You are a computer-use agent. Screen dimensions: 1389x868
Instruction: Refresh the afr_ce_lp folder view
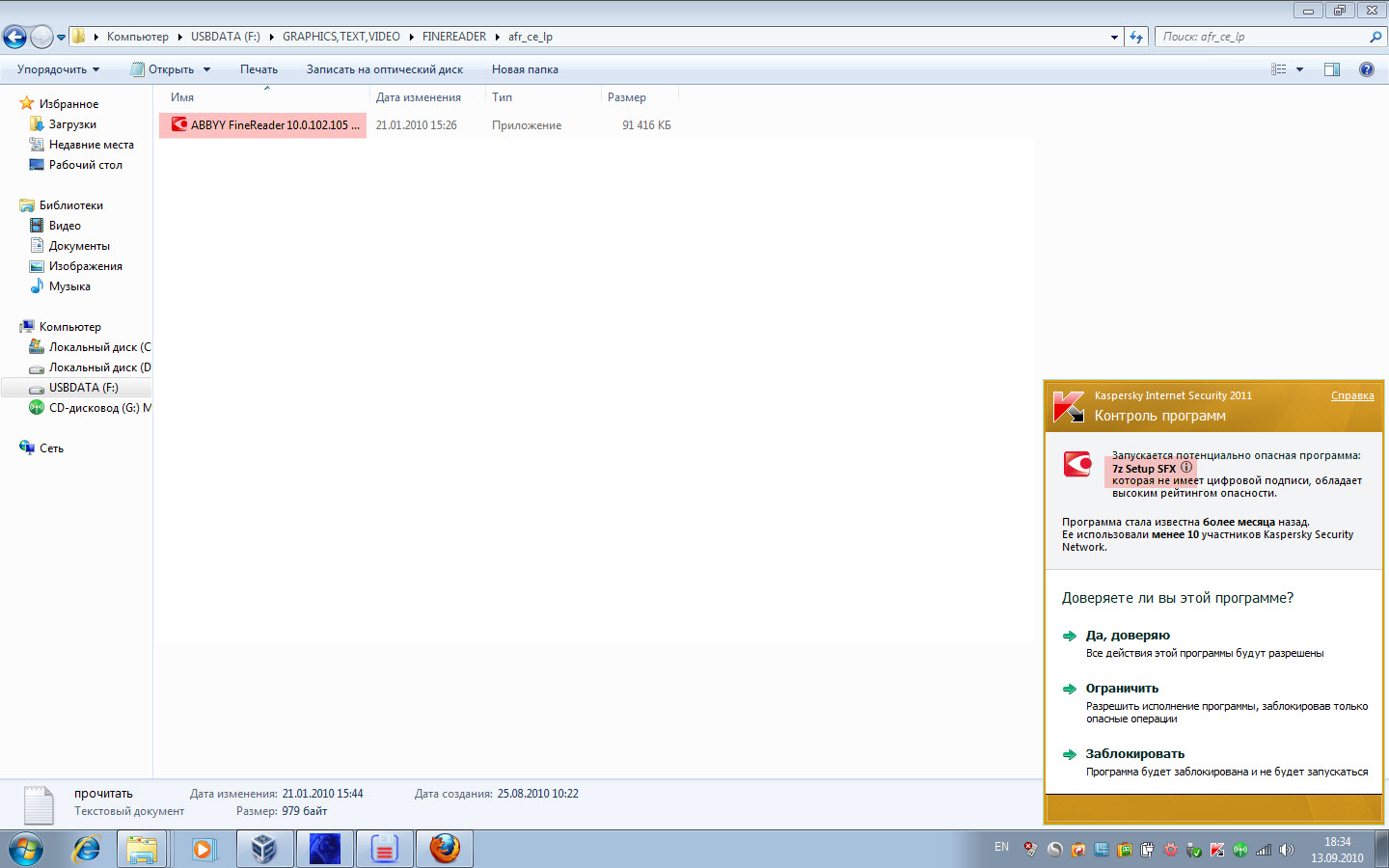pos(1136,38)
